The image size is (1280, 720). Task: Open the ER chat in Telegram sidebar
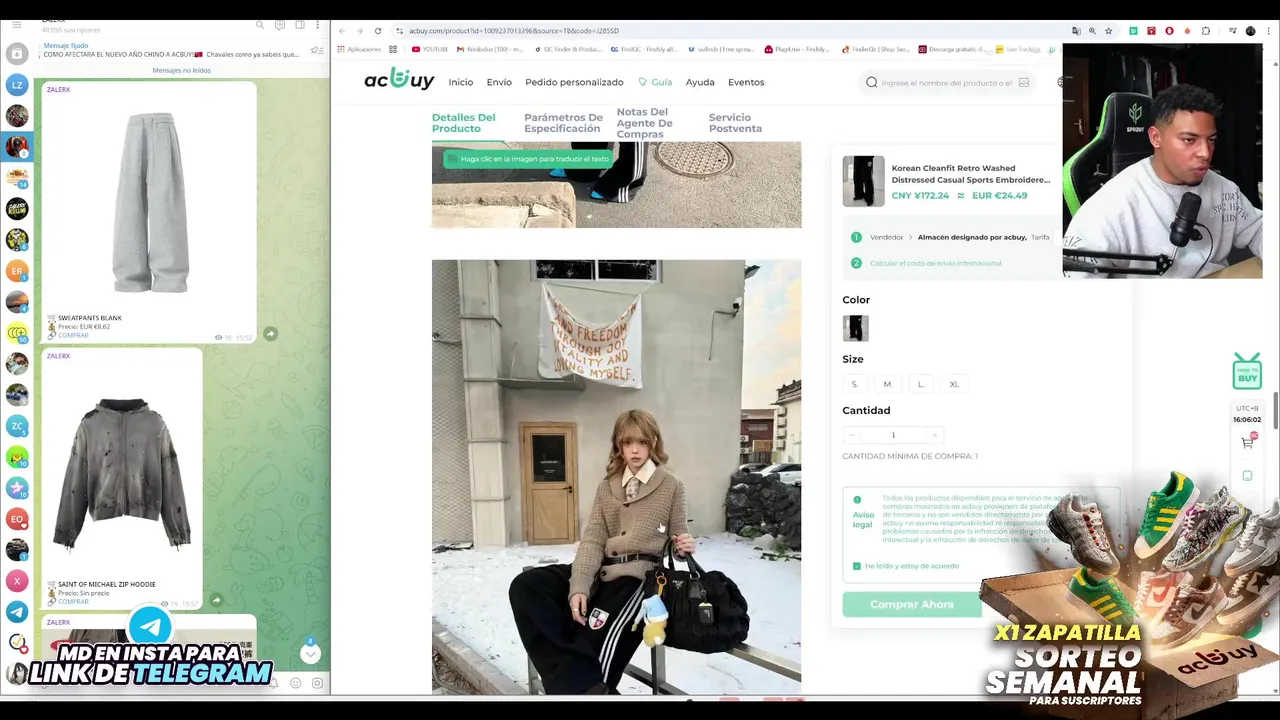pyautogui.click(x=17, y=271)
